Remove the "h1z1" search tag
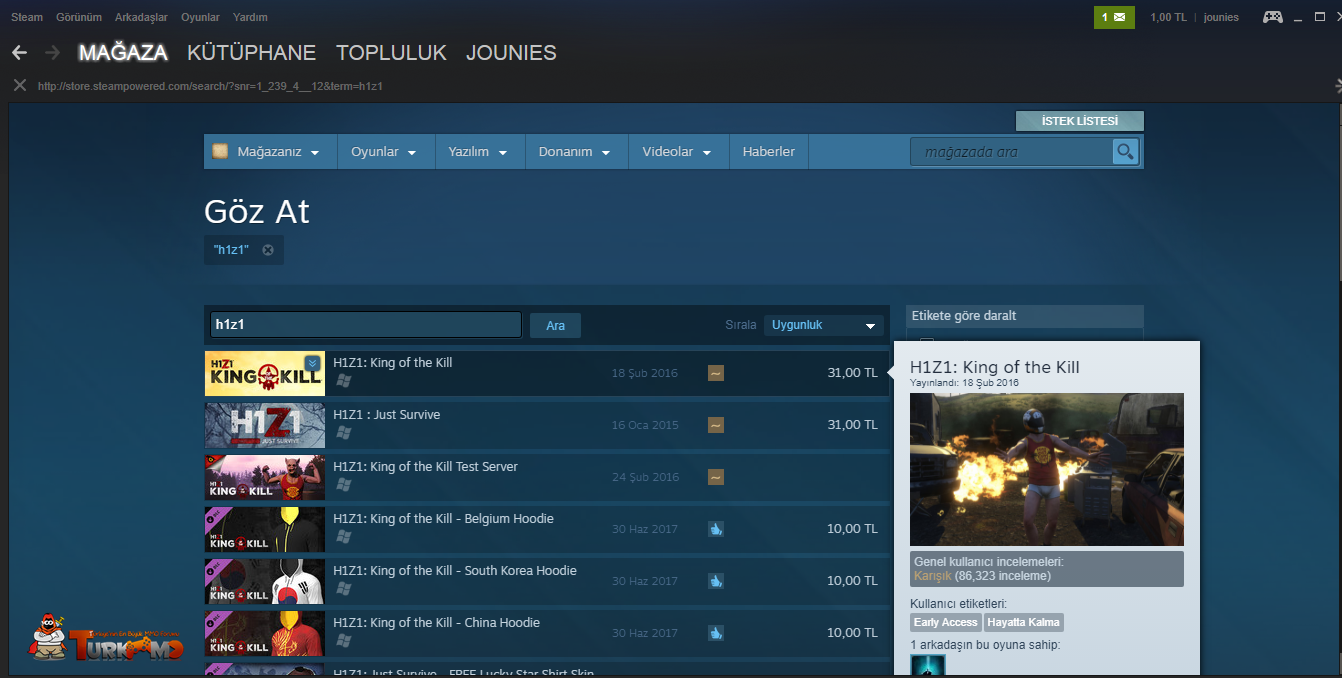Image resolution: width=1342 pixels, height=678 pixels. (x=268, y=250)
